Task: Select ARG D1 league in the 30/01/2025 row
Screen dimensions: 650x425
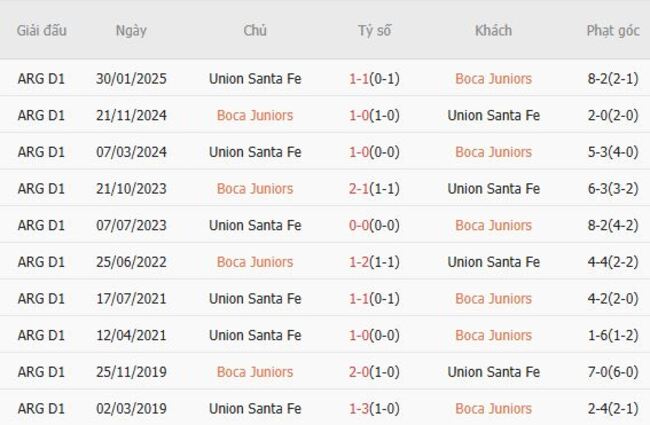Action: [x=41, y=79]
